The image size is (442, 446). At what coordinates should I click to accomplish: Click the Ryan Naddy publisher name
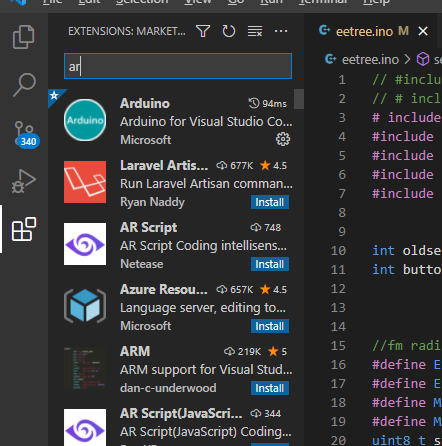152,202
